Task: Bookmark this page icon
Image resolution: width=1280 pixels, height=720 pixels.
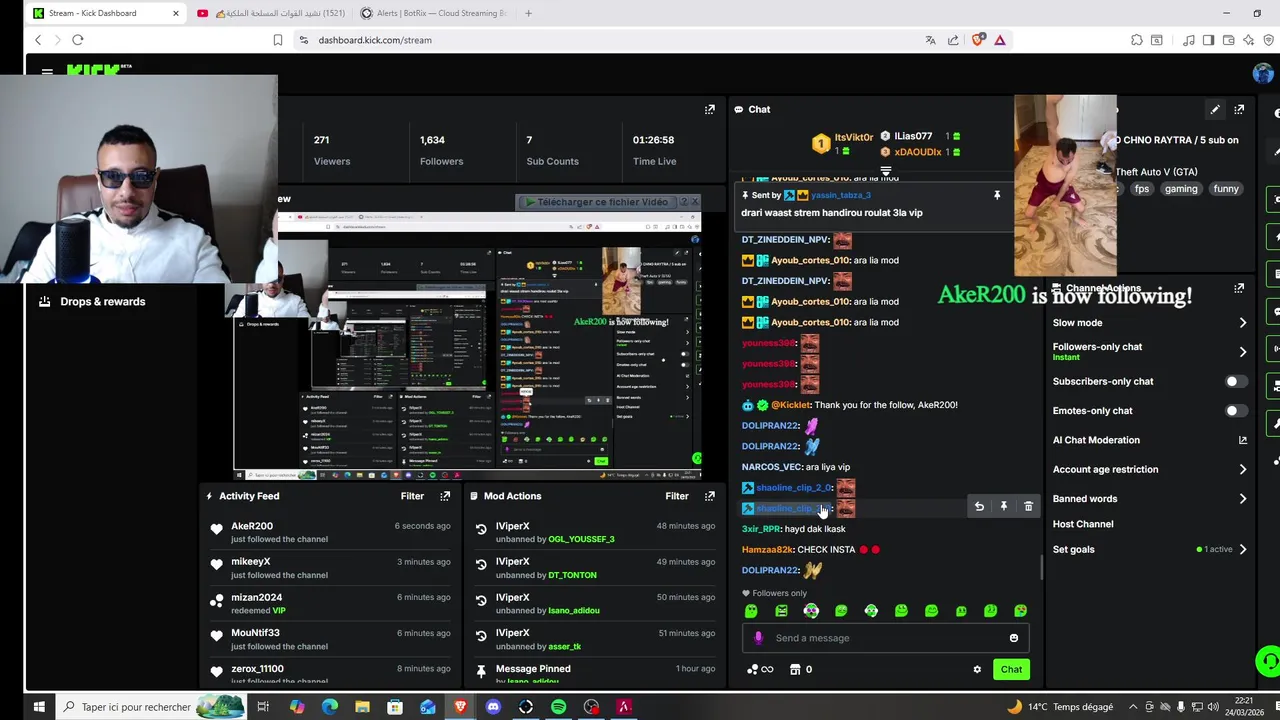Action: pos(278,40)
